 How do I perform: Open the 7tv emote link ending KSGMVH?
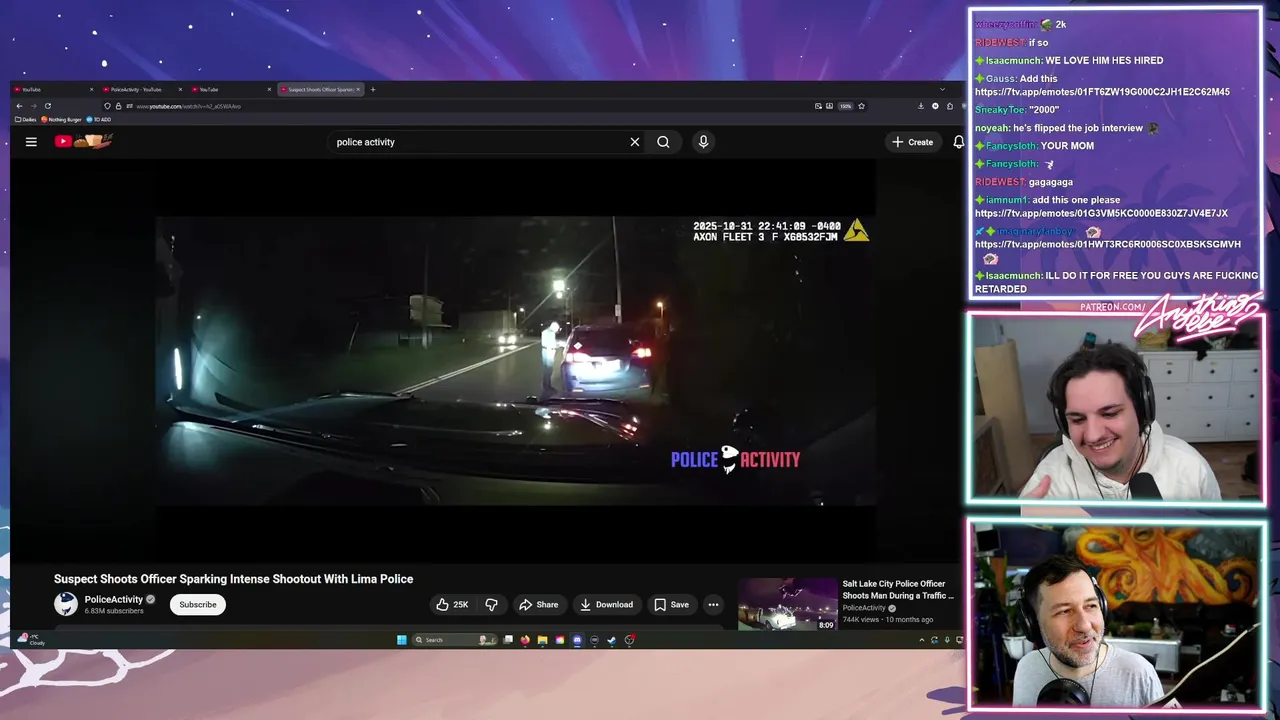tap(1108, 244)
